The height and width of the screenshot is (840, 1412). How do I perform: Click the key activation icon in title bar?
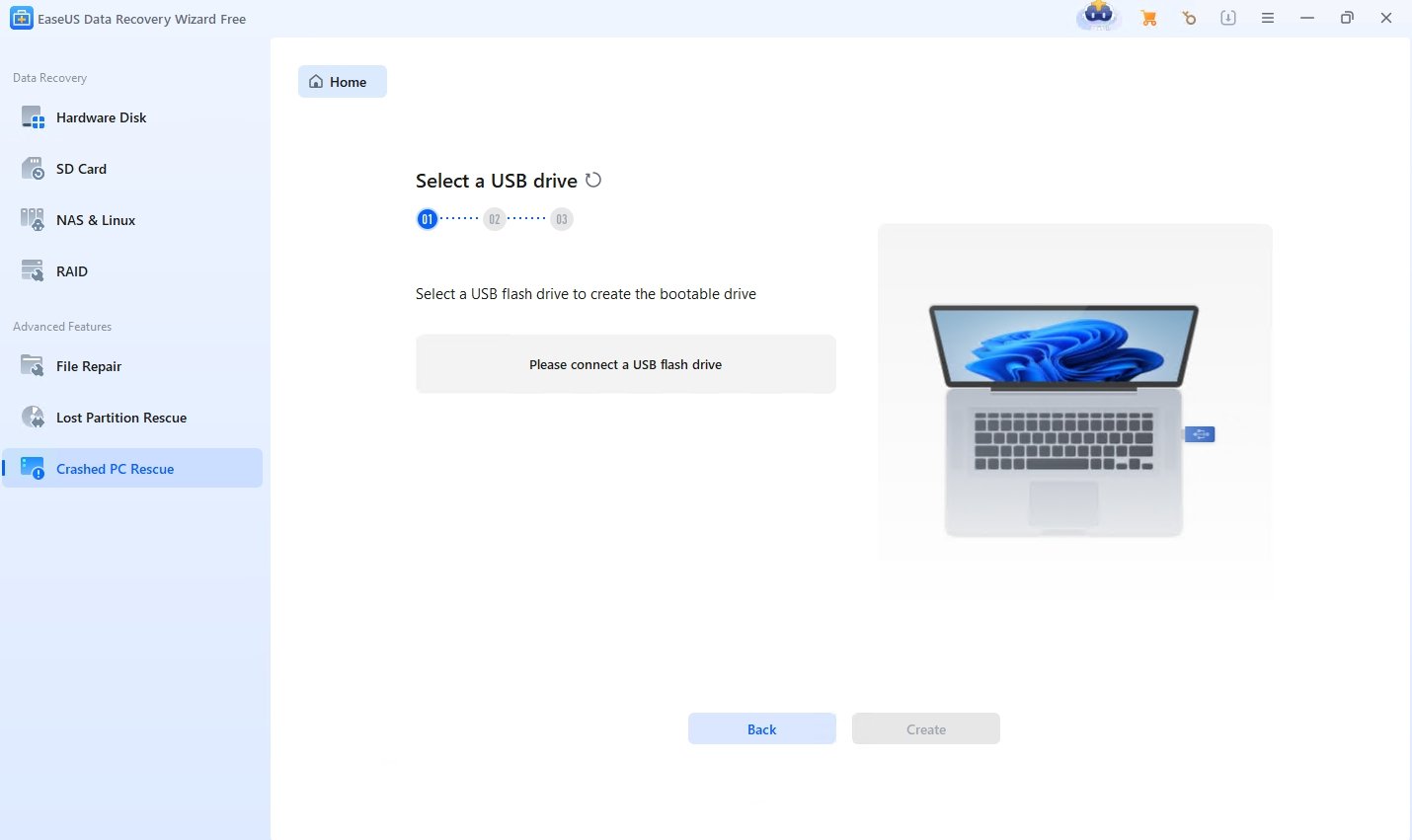coord(1189,18)
